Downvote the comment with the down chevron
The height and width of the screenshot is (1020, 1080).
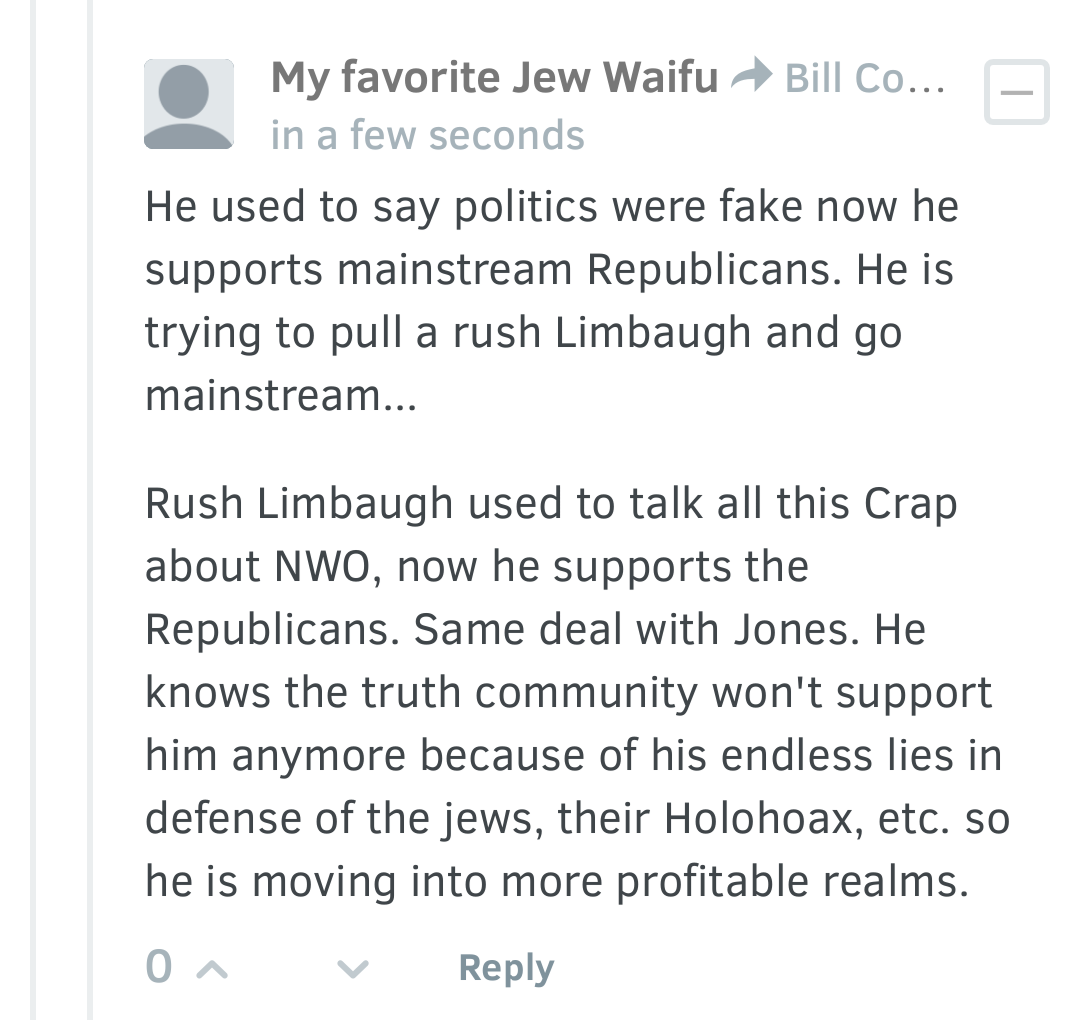(353, 969)
